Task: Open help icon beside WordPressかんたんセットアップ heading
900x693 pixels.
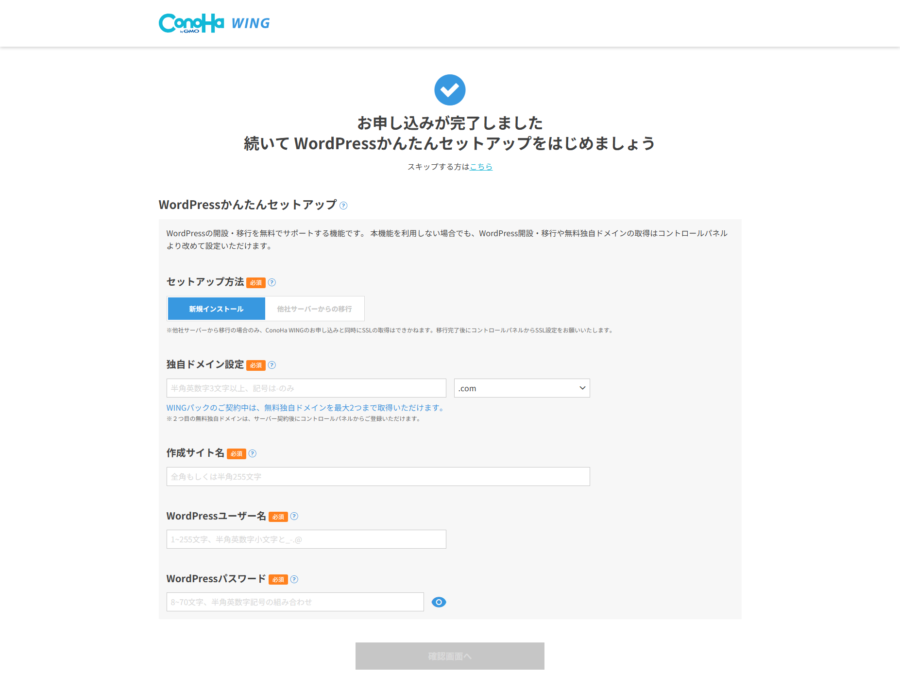Action: (x=343, y=206)
